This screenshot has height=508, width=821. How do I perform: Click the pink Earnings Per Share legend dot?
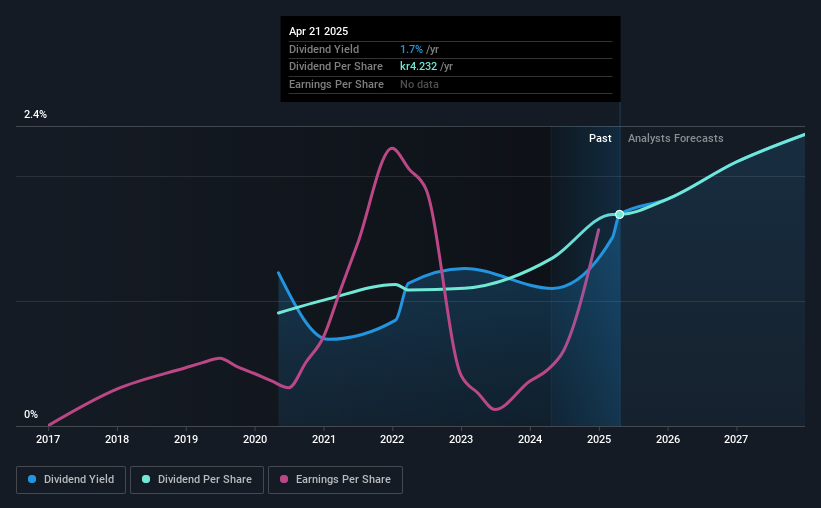(284, 479)
